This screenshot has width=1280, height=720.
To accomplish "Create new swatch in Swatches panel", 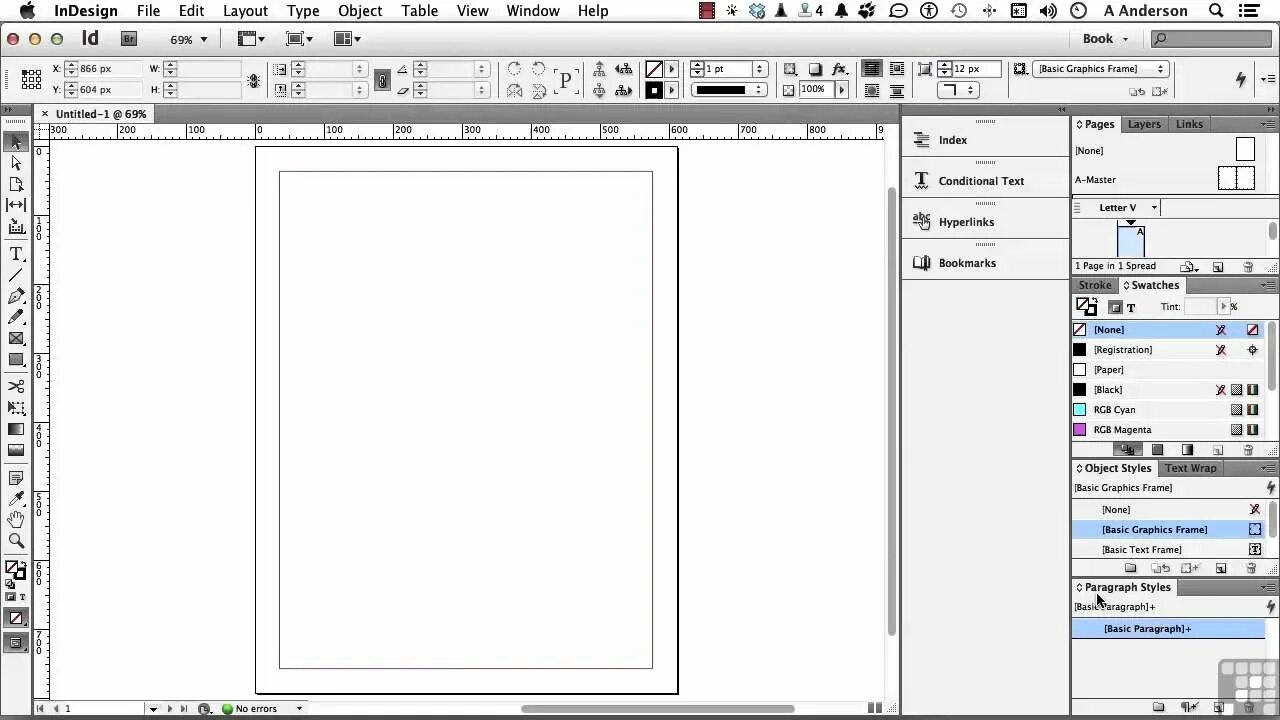I will click(1218, 450).
